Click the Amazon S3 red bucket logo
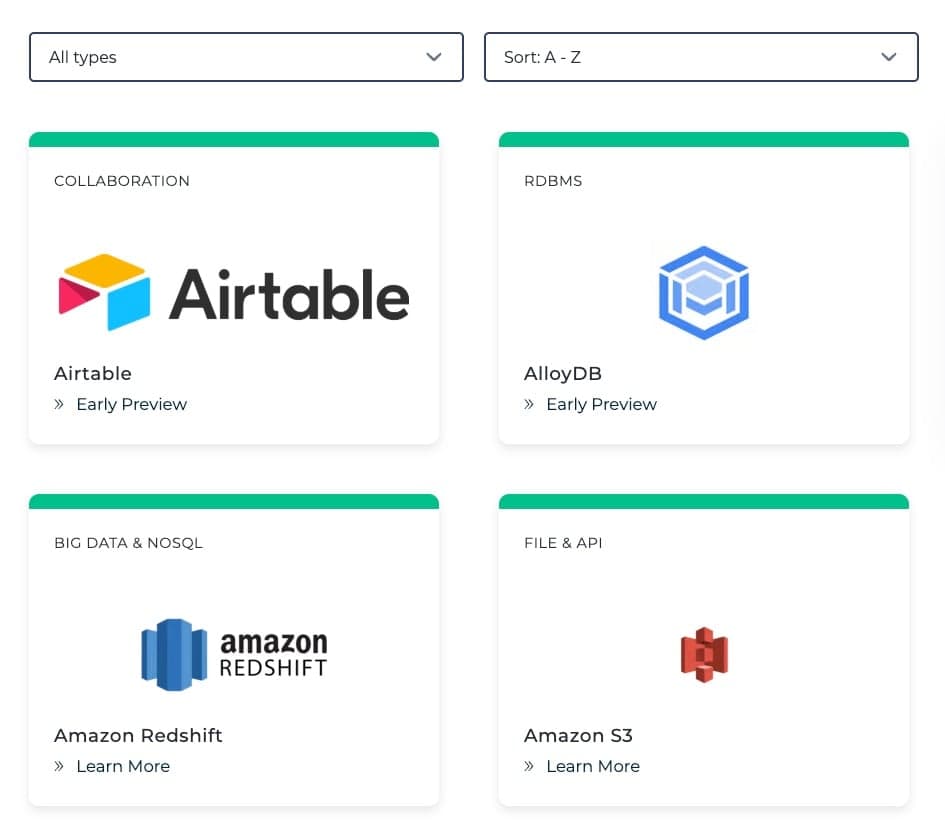This screenshot has width=945, height=832. pos(704,655)
